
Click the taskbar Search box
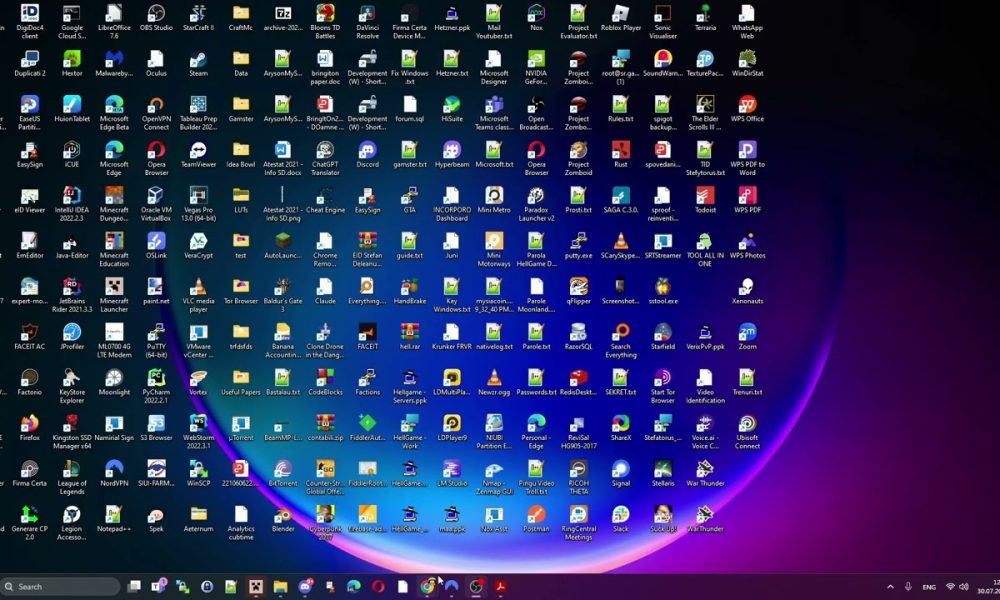[62, 587]
